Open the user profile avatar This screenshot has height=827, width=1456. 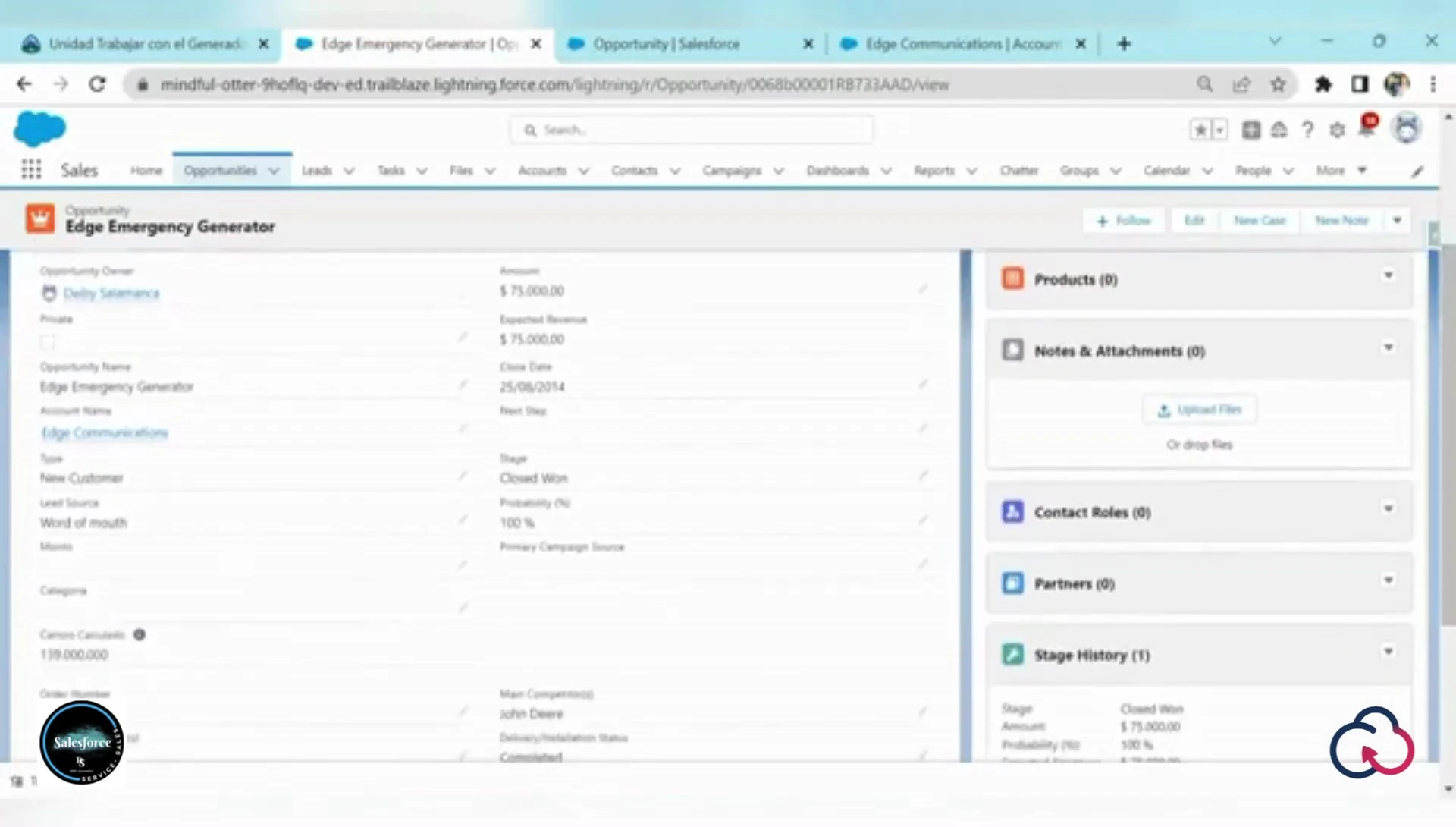point(1407,129)
